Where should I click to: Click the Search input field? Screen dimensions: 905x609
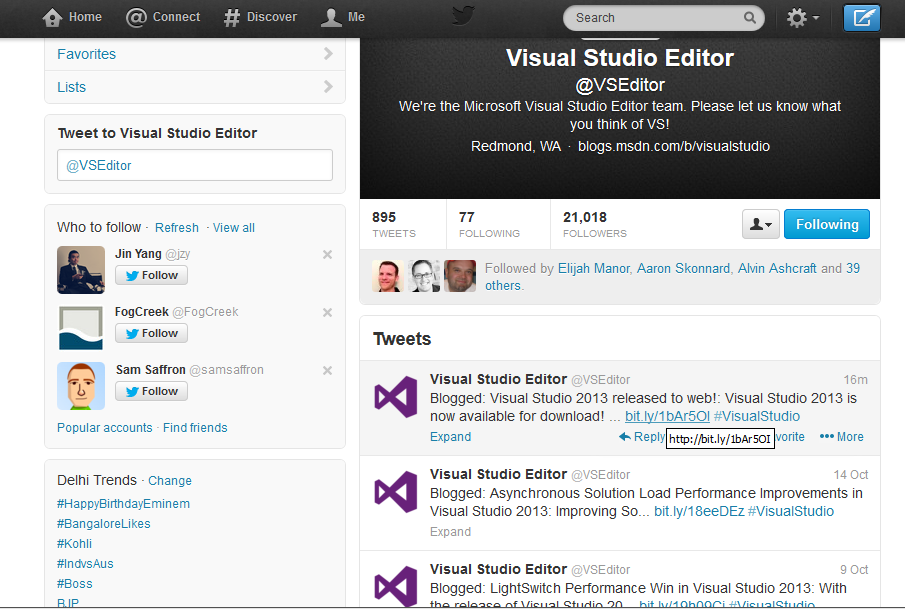point(663,18)
